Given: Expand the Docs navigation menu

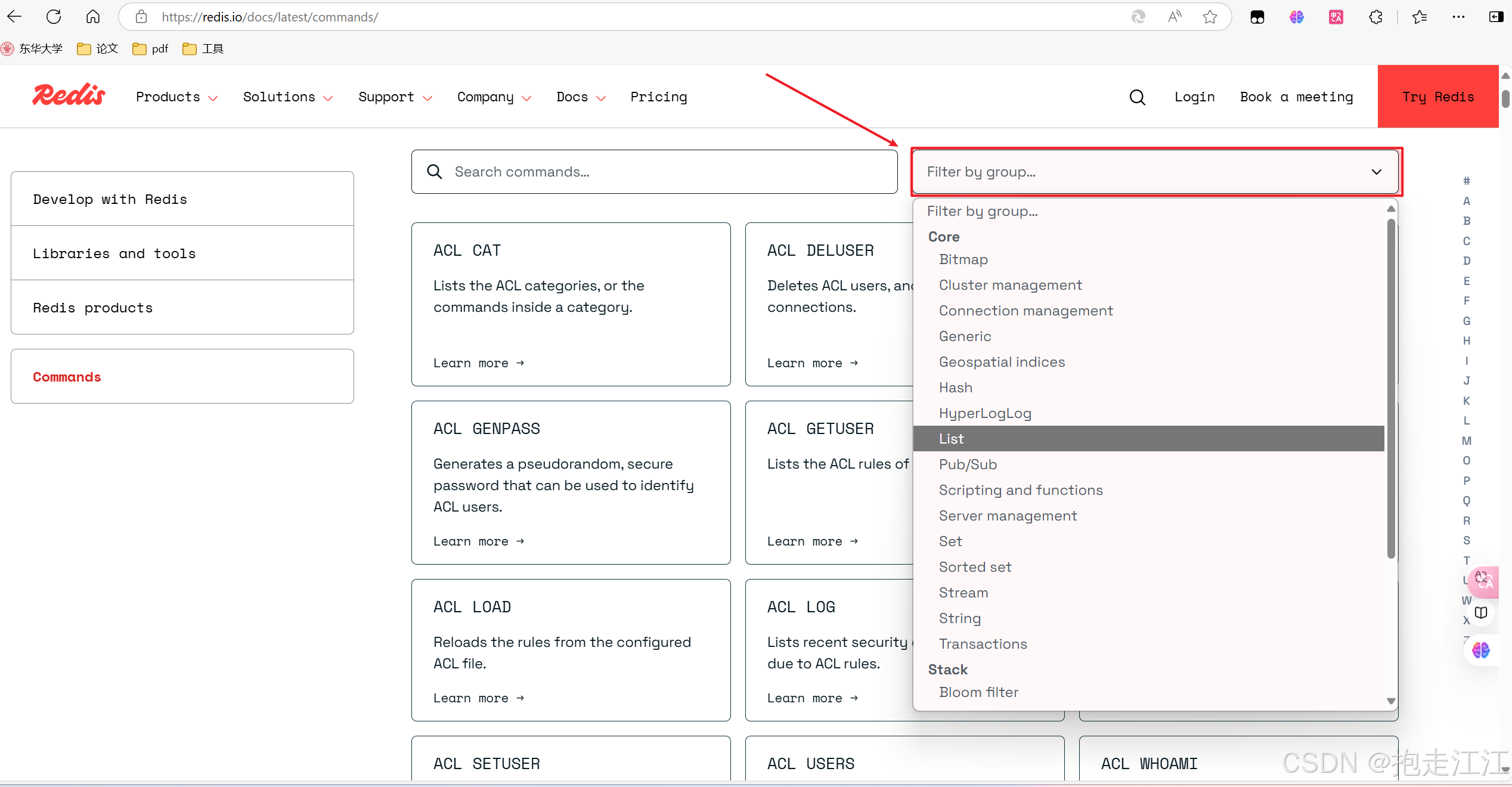Looking at the screenshot, I should click(580, 97).
